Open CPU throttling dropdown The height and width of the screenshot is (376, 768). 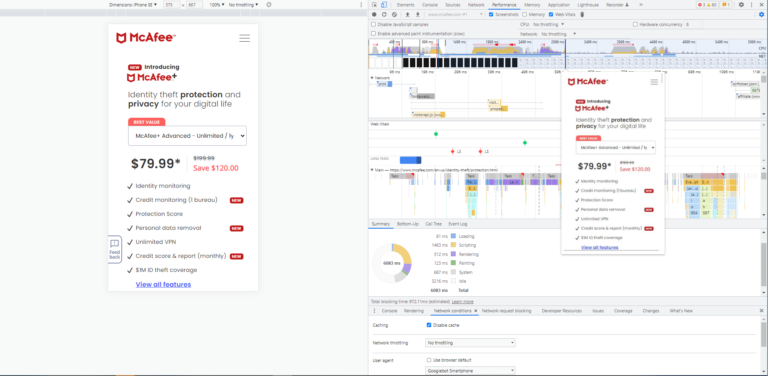pyautogui.click(x=549, y=24)
